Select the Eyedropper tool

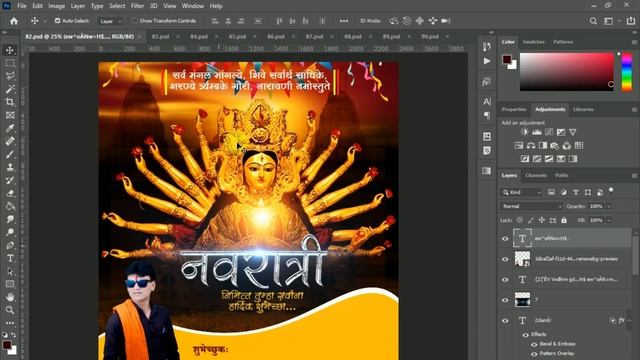click(x=10, y=128)
